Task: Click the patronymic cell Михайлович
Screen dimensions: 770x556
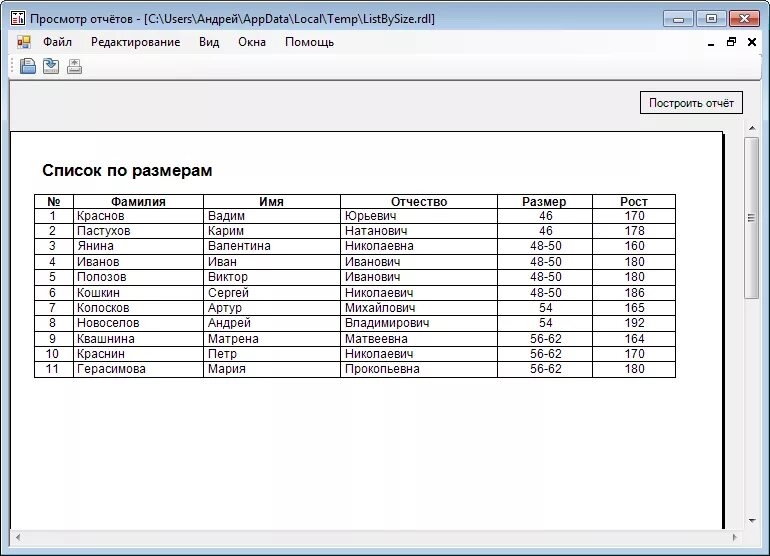Action: pyautogui.click(x=419, y=308)
